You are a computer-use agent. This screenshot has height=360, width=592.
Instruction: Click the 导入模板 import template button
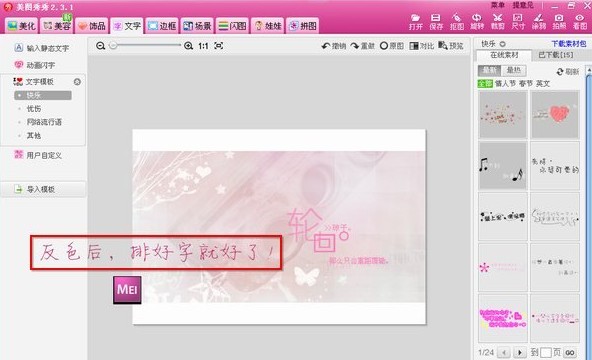click(43, 189)
